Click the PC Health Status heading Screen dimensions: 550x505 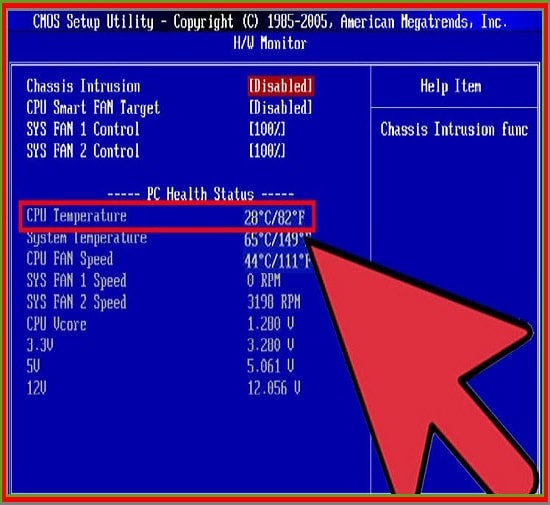click(200, 194)
